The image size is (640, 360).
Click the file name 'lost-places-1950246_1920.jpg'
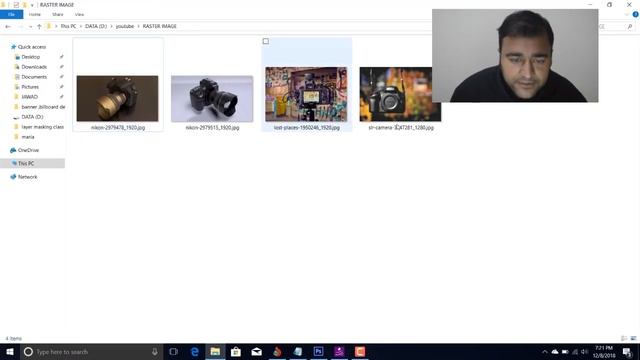pos(307,128)
